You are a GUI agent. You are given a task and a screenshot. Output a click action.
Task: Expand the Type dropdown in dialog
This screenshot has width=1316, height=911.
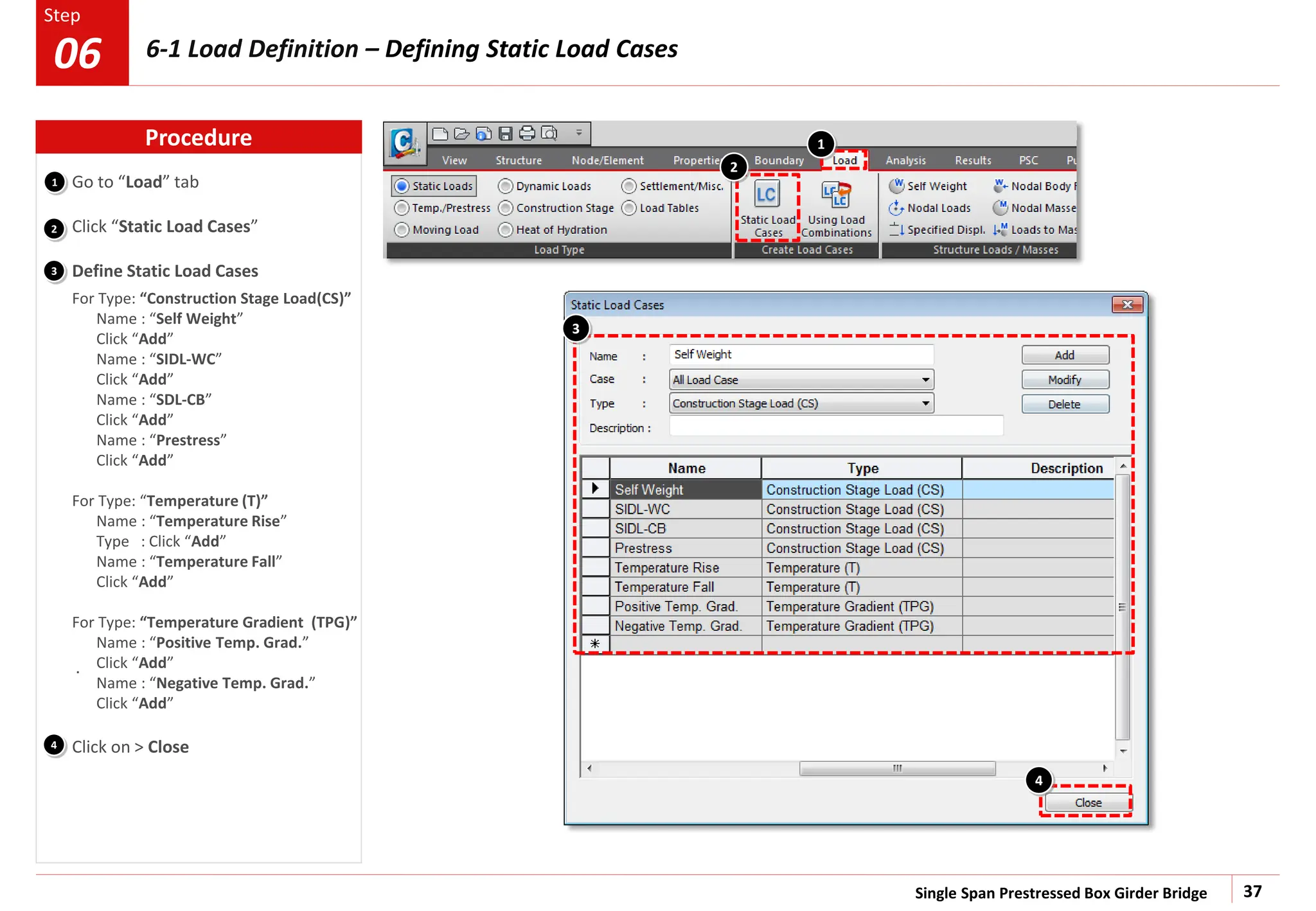click(925, 403)
